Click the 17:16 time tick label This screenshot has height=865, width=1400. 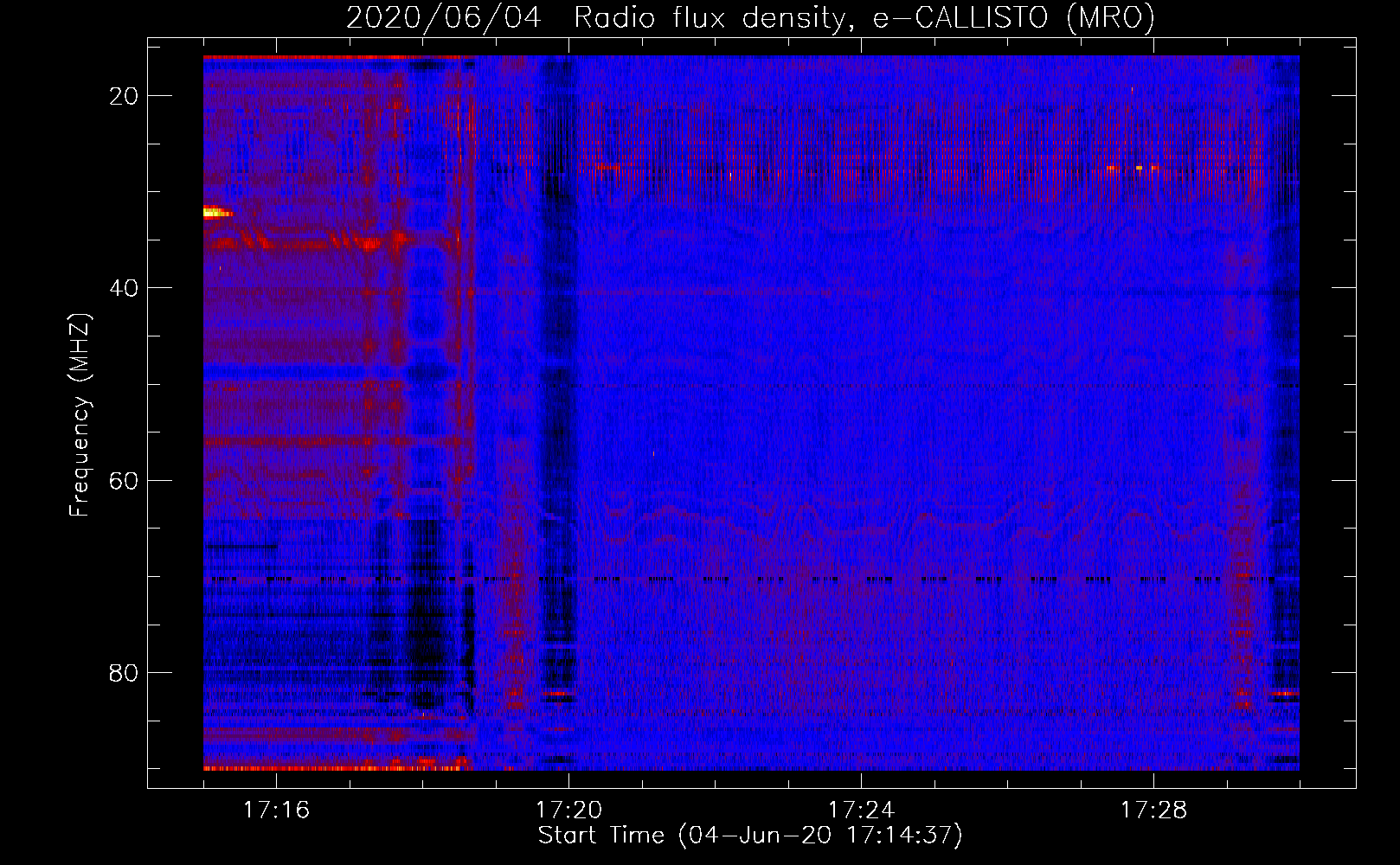(x=276, y=810)
